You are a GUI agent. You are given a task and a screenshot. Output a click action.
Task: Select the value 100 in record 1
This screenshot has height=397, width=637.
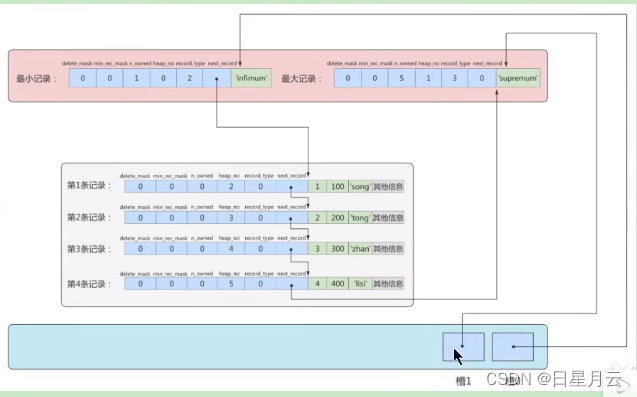point(338,187)
